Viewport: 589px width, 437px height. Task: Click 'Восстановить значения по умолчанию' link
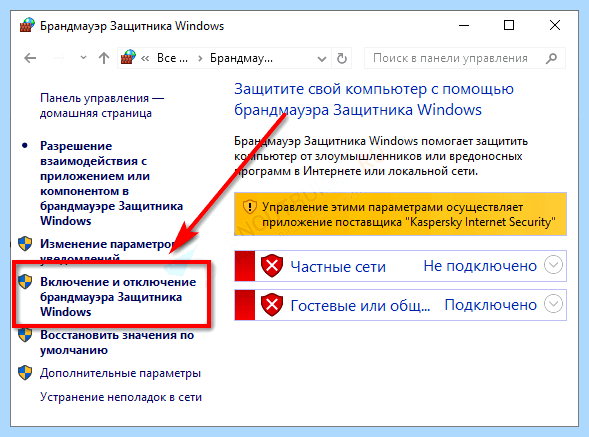pos(117,342)
